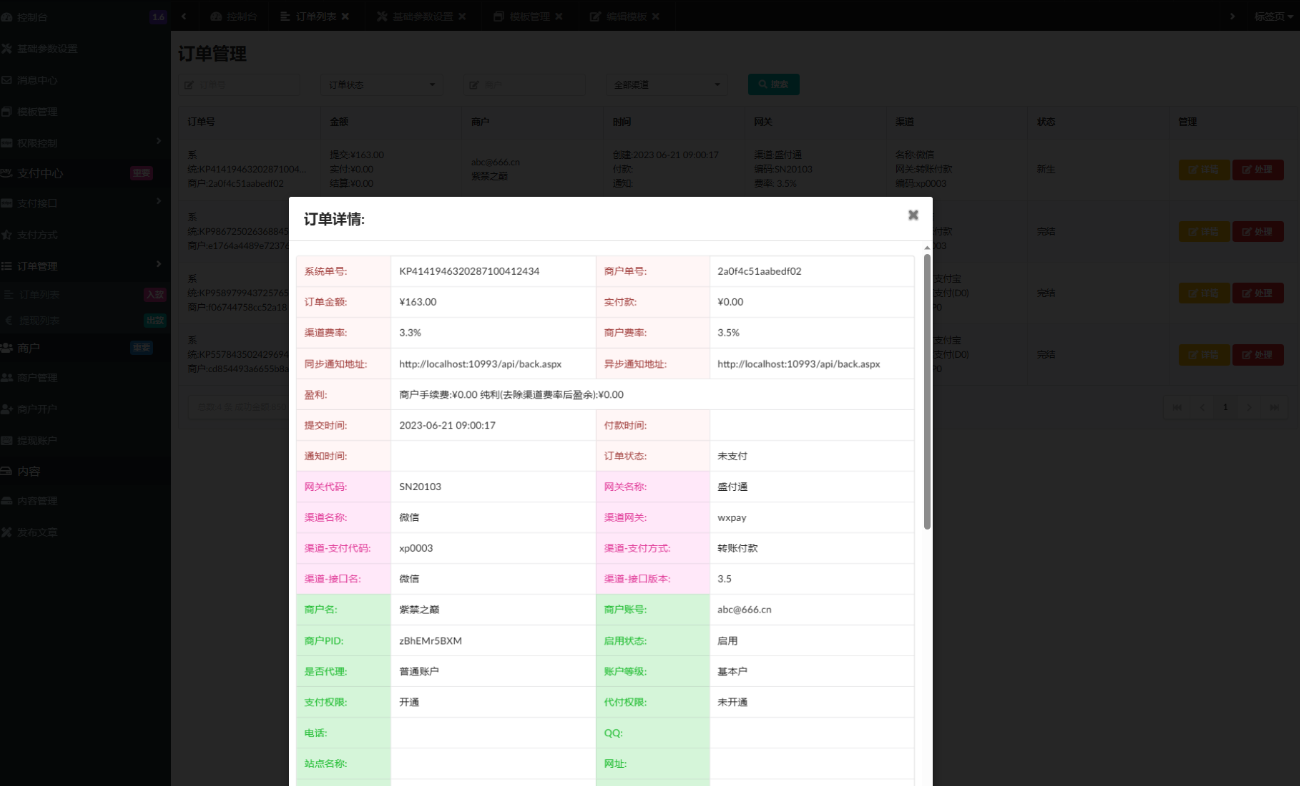Click the 商户 search input field
1300x786 pixels.
coord(525,85)
